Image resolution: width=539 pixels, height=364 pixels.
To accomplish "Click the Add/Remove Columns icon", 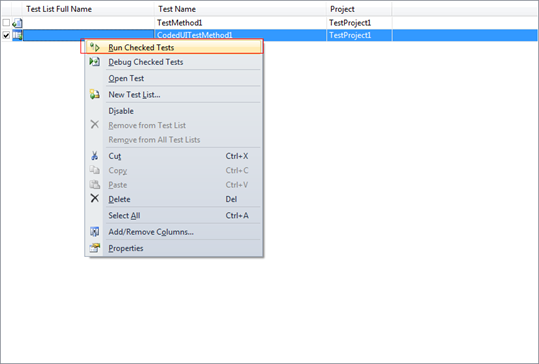I will (x=95, y=232).
